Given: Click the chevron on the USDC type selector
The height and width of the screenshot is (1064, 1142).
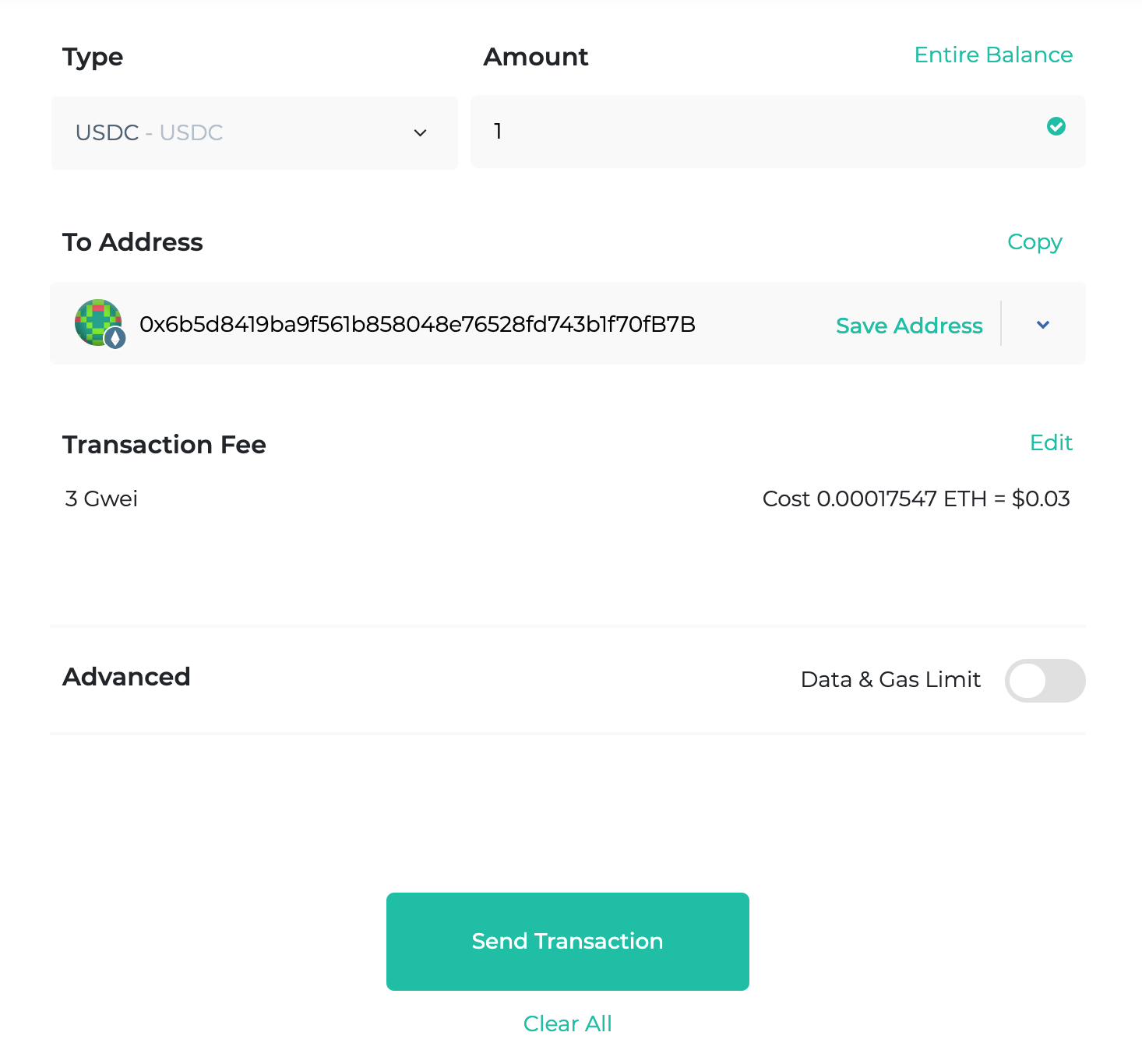Looking at the screenshot, I should pyautogui.click(x=421, y=133).
